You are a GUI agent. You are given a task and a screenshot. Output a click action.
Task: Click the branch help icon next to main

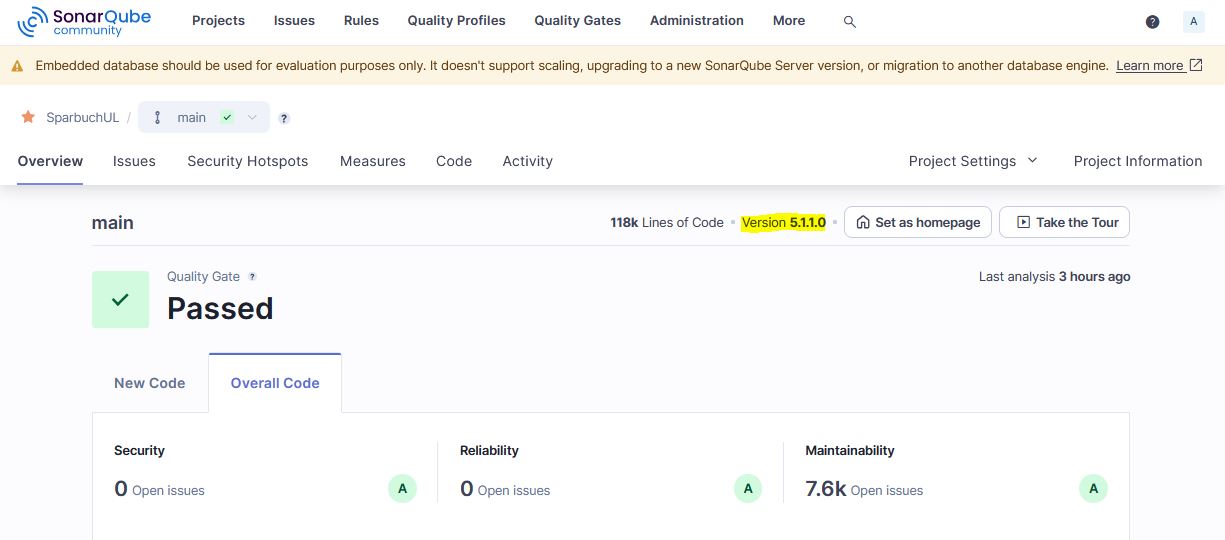pos(284,118)
